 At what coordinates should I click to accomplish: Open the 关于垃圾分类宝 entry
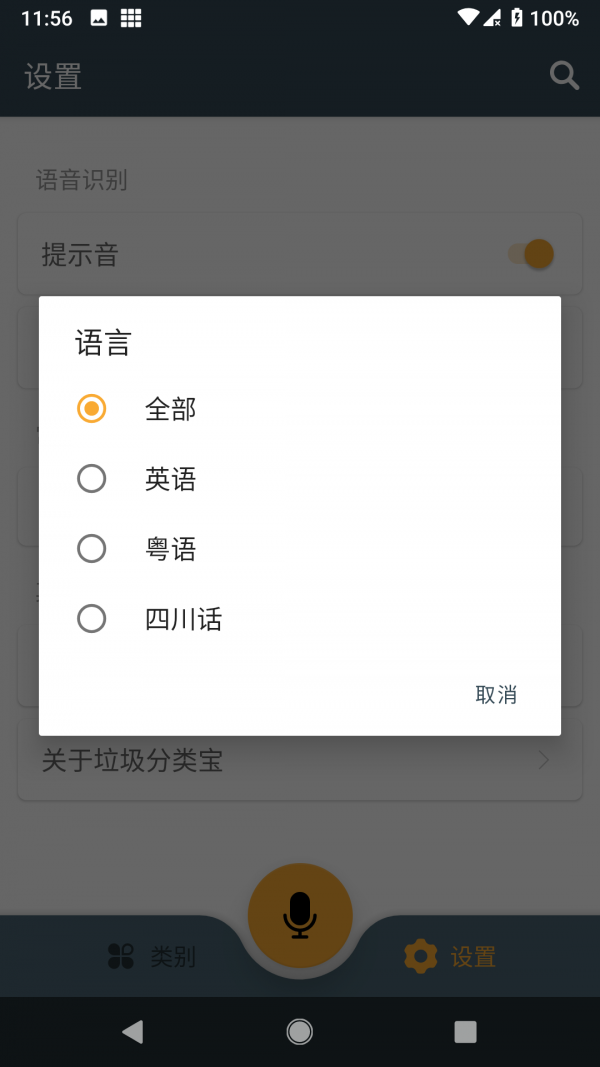click(x=132, y=761)
